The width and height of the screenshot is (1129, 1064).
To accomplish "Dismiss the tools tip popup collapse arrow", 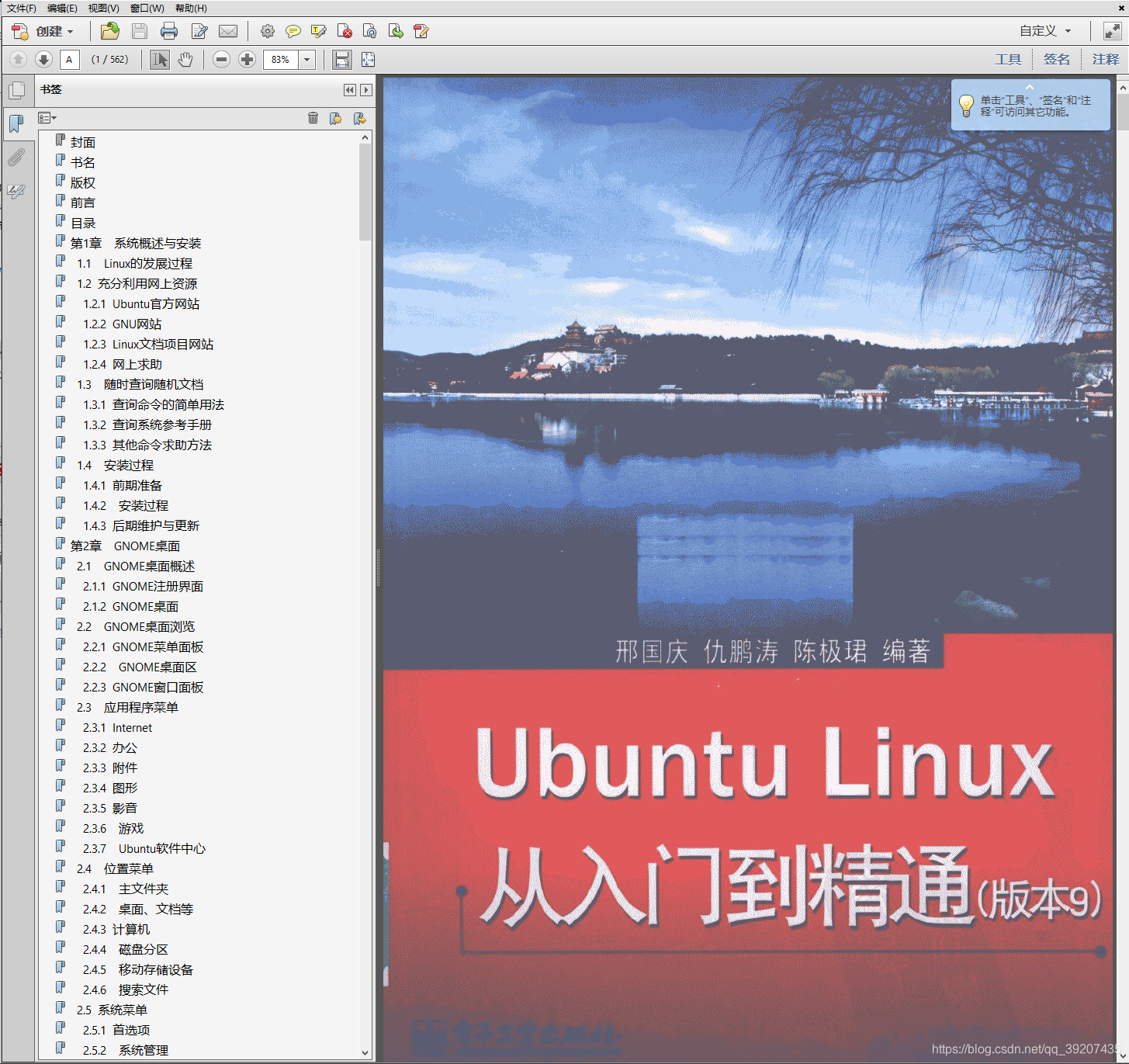I will click(1030, 86).
